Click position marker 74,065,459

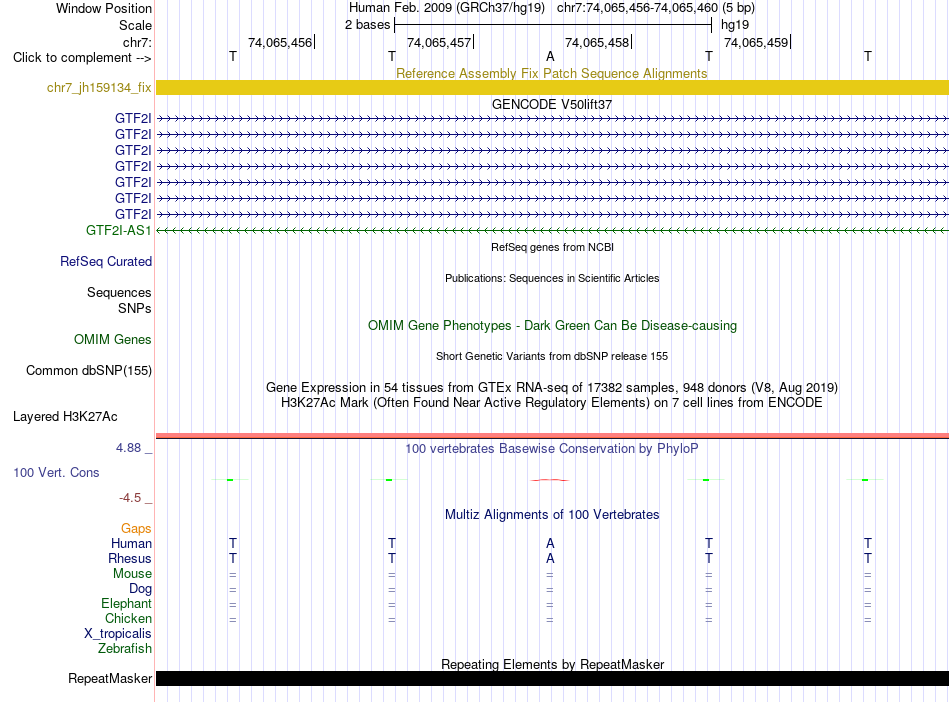[756, 42]
